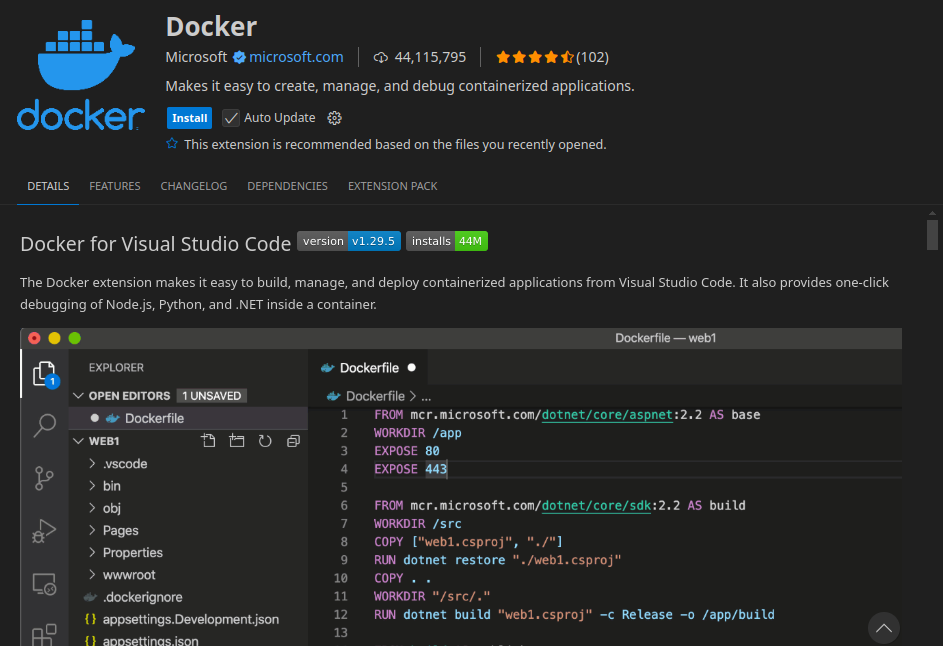
Task: Open the DEPENDENCIES tab
Action: click(287, 186)
